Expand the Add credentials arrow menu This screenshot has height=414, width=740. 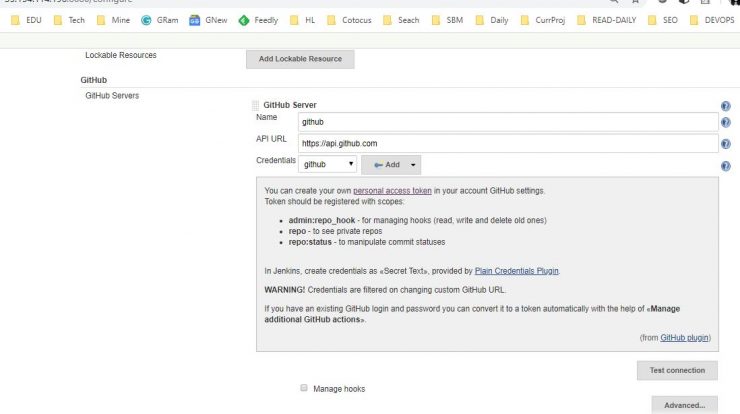tap(413, 165)
